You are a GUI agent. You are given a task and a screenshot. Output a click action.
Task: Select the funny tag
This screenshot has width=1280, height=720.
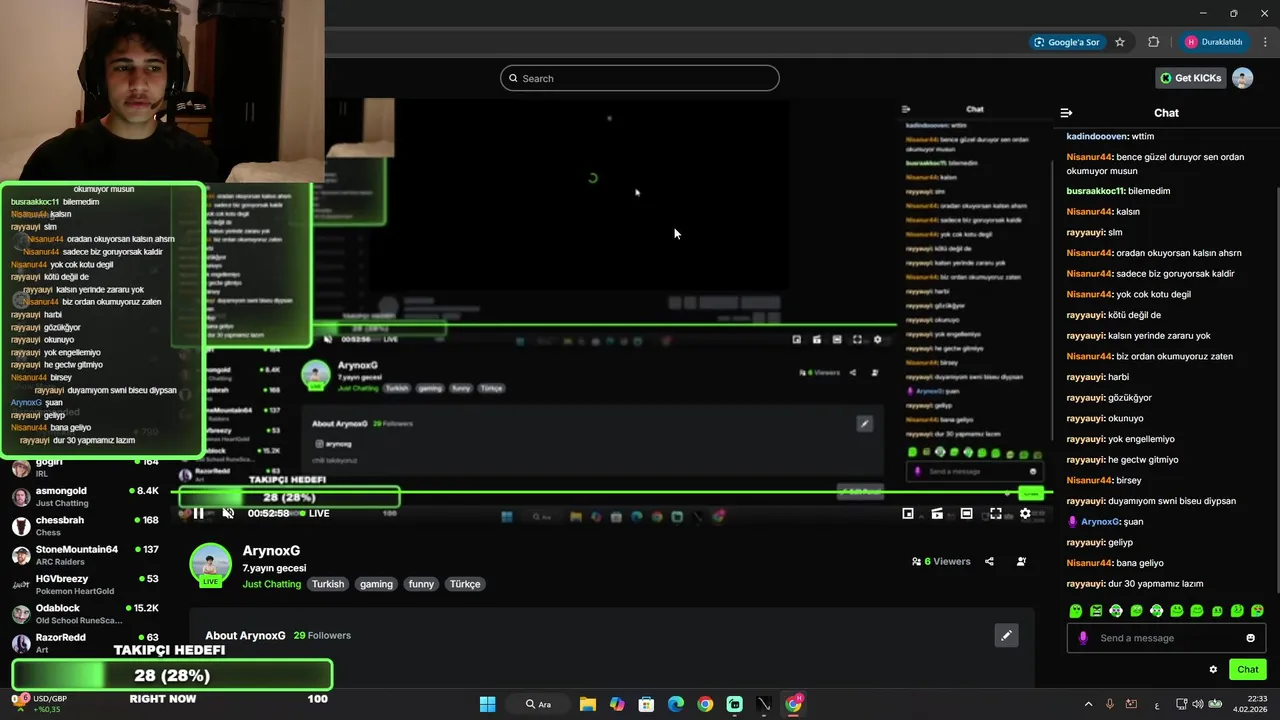(421, 584)
